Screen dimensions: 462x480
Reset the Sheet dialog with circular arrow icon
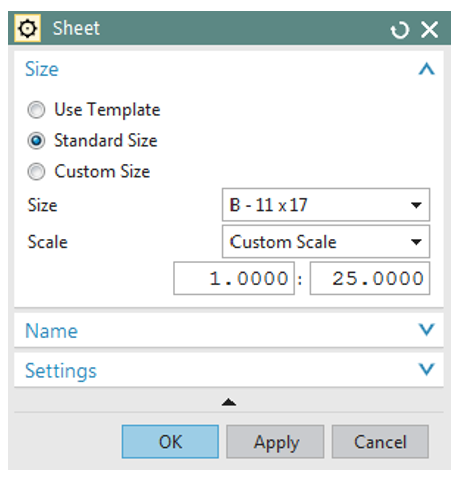coord(400,30)
